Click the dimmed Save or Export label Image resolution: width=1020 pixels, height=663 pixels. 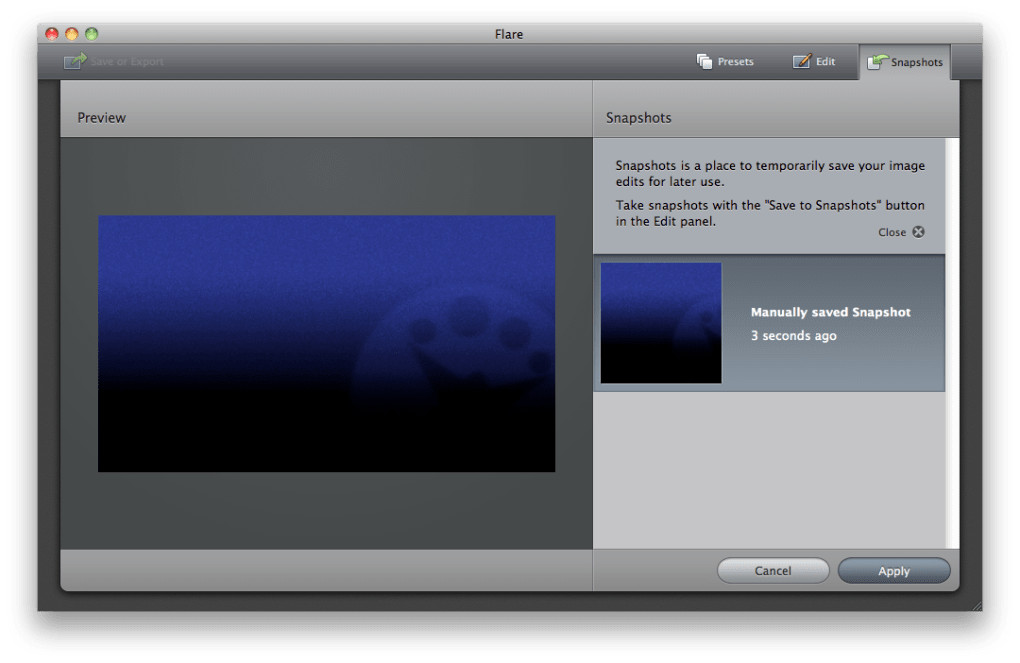(127, 62)
